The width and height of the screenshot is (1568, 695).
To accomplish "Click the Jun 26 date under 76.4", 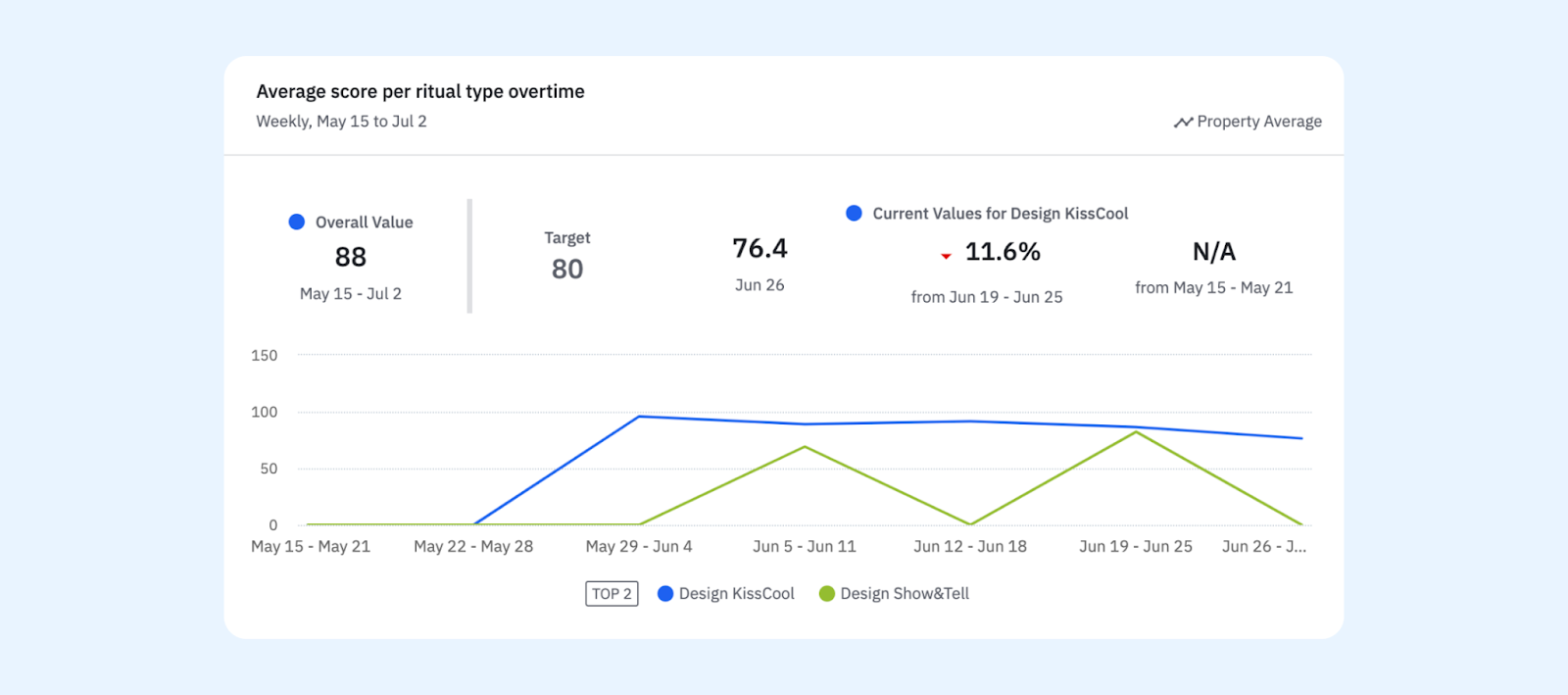I will [x=759, y=284].
